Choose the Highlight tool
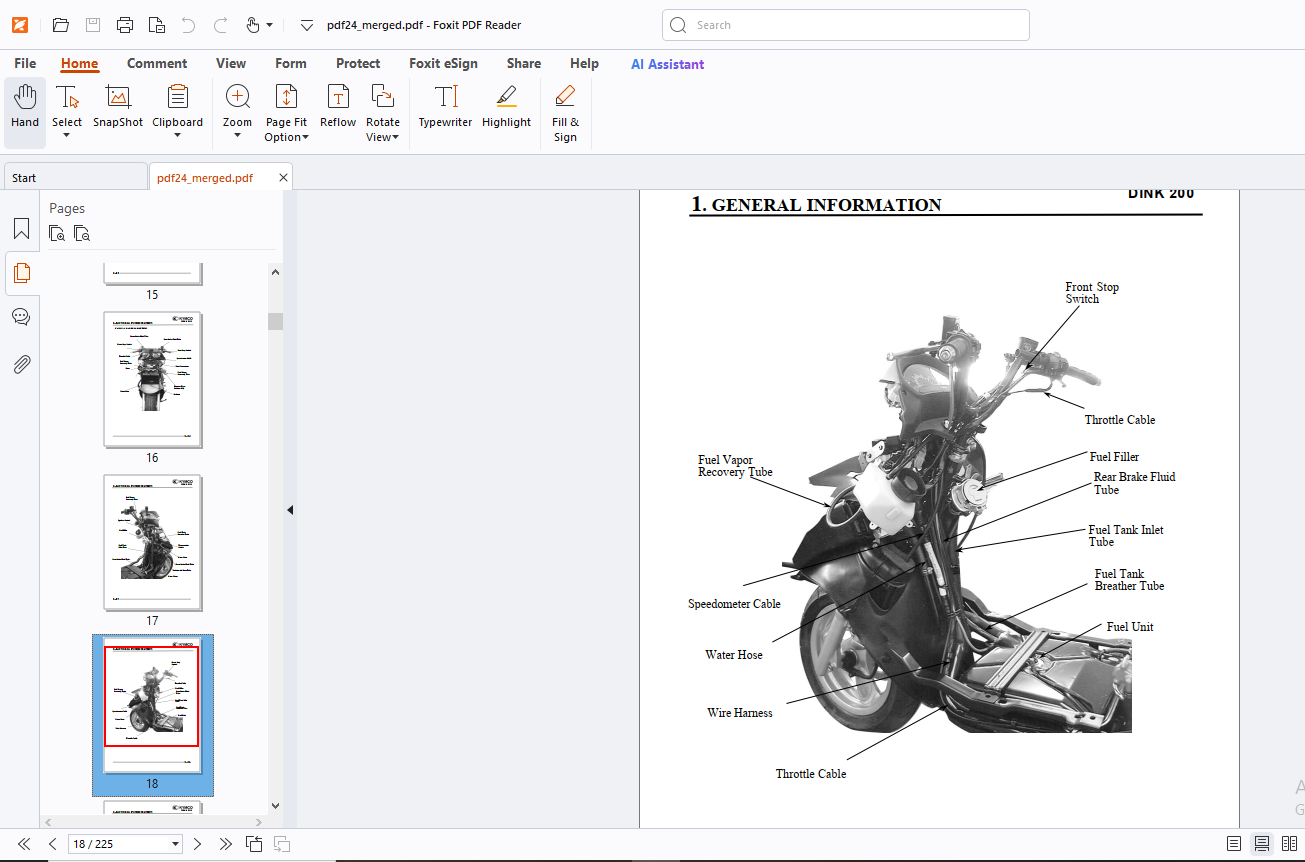This screenshot has height=862, width=1305. tap(506, 107)
